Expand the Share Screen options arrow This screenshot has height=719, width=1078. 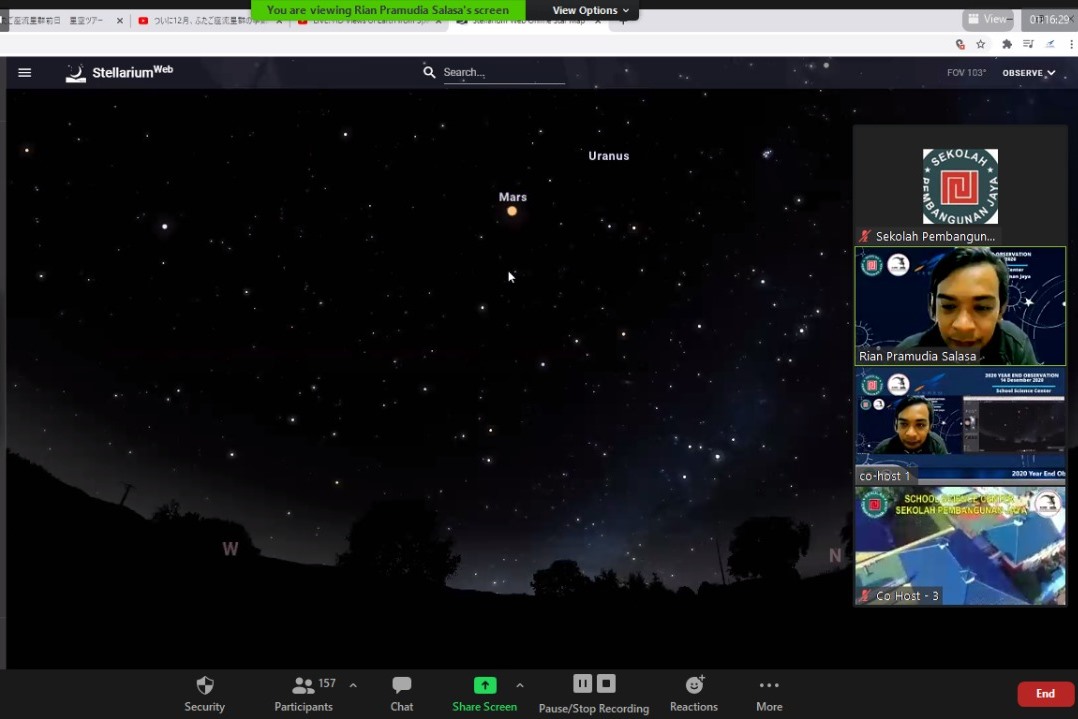(519, 685)
